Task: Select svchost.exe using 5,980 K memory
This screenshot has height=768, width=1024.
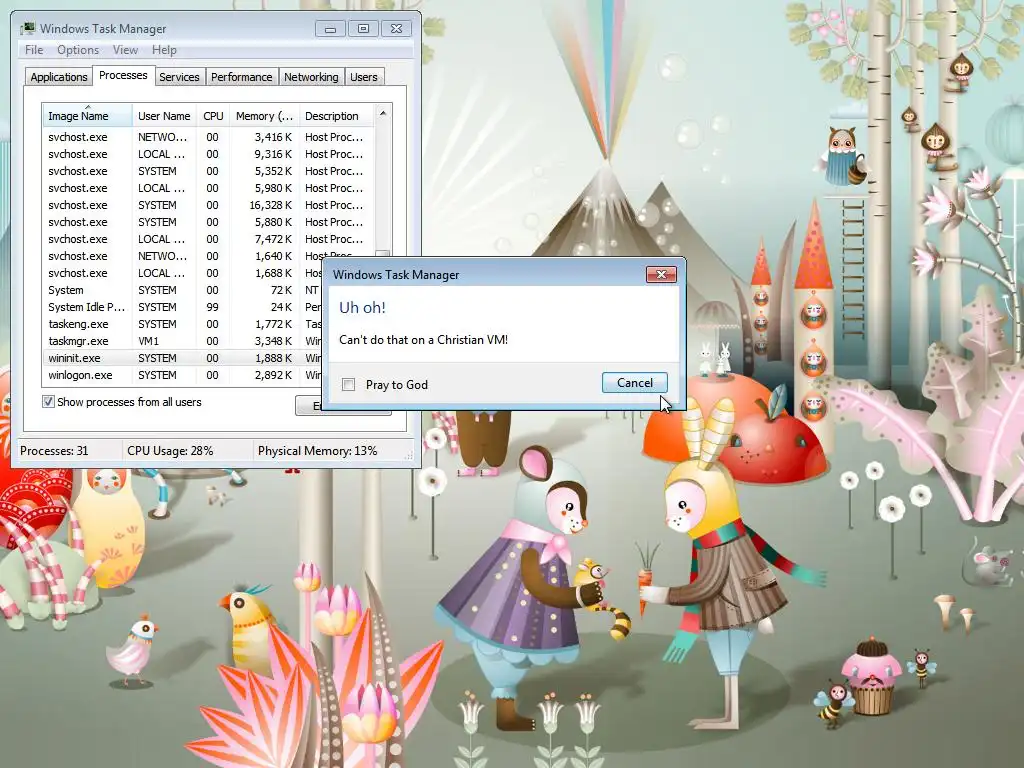Action: [x=209, y=188]
